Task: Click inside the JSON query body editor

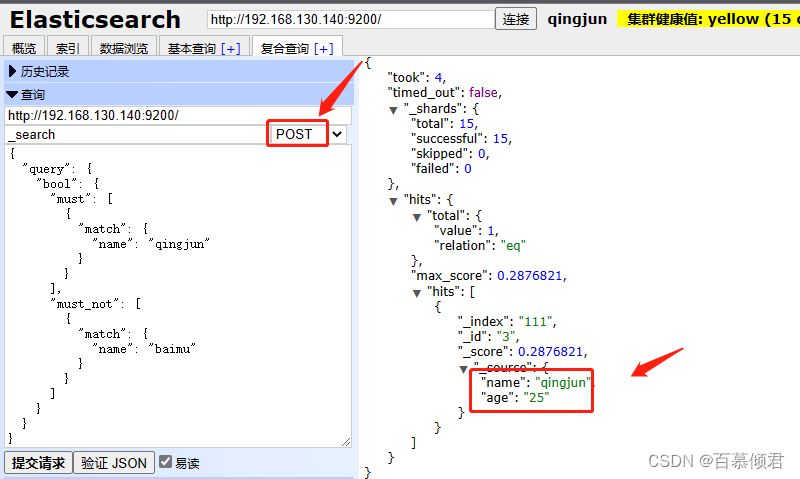Action: point(178,296)
